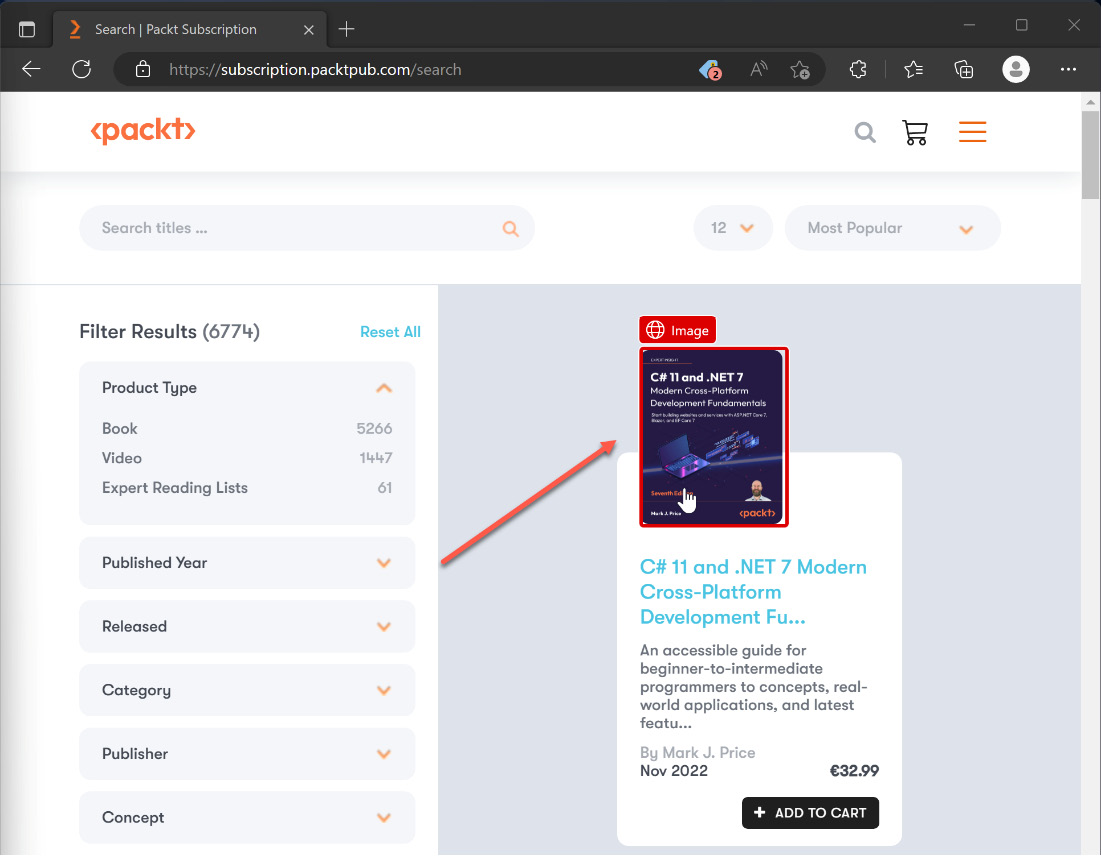The width and height of the screenshot is (1101, 856).
Task: Click the €32.99 price
Action: click(854, 771)
